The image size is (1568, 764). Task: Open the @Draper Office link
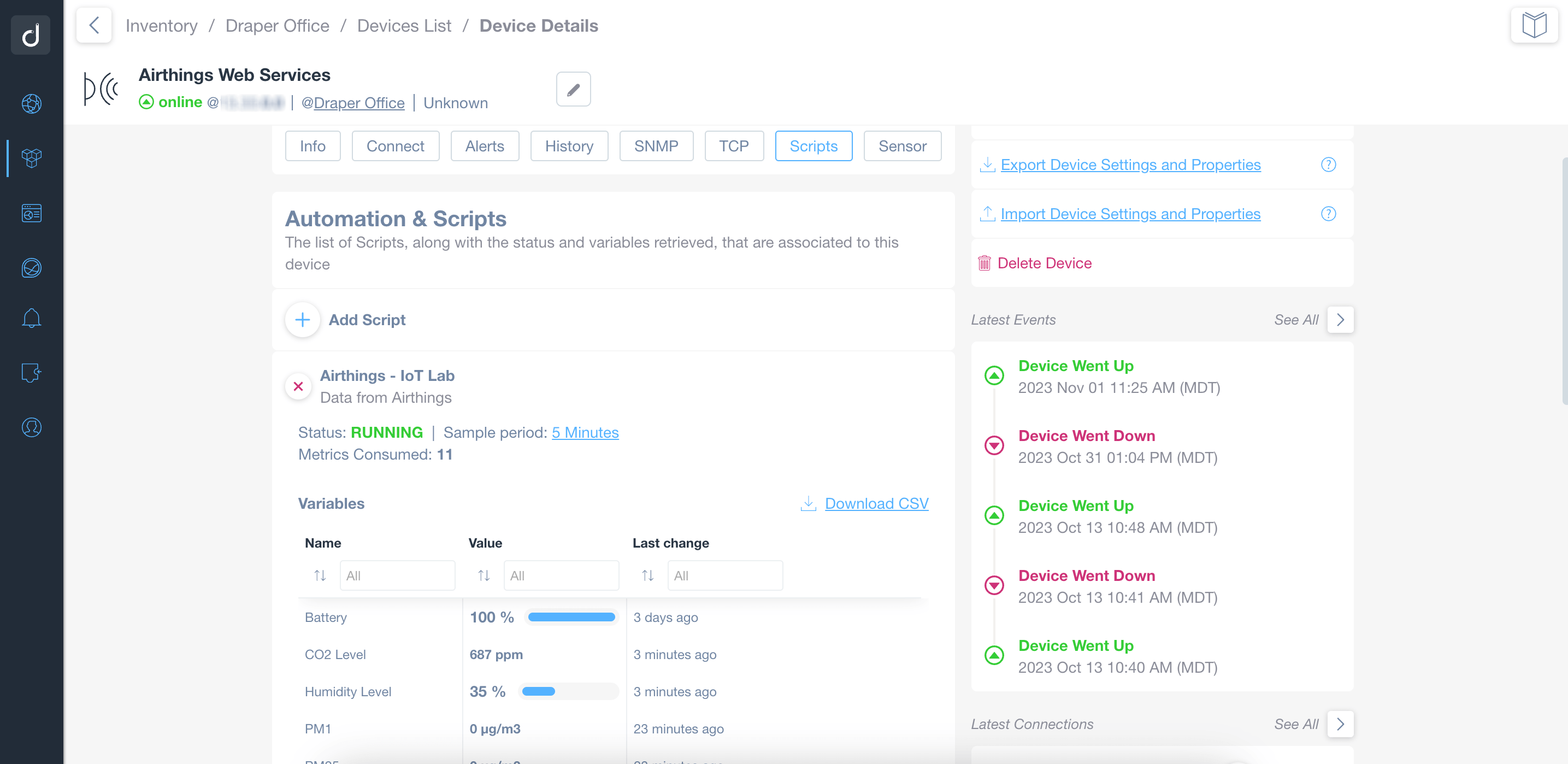[x=353, y=103]
